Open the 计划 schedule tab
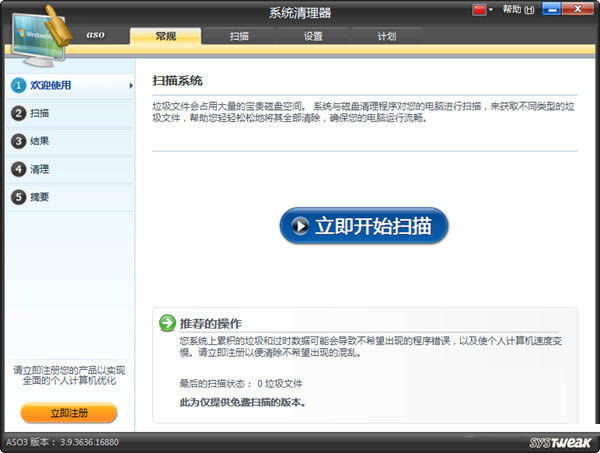600x453 pixels. tap(386, 36)
